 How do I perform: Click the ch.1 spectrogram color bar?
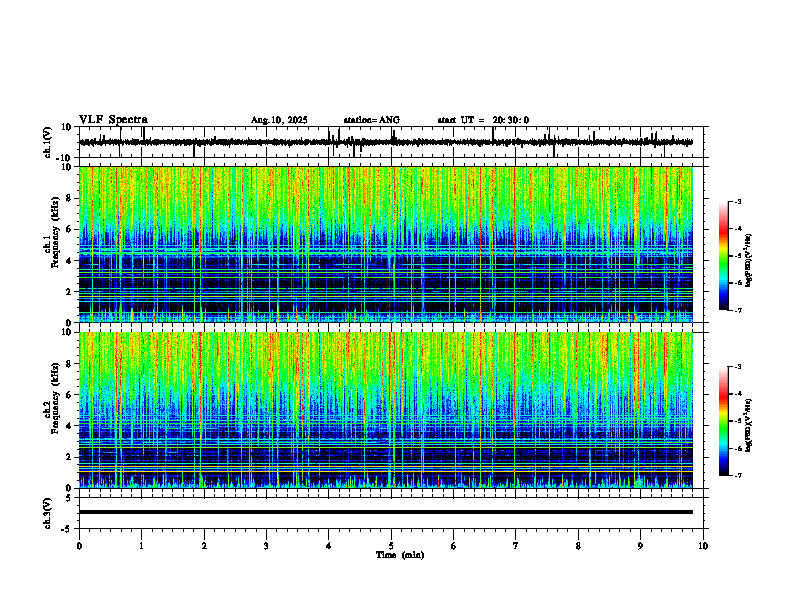coord(723,256)
